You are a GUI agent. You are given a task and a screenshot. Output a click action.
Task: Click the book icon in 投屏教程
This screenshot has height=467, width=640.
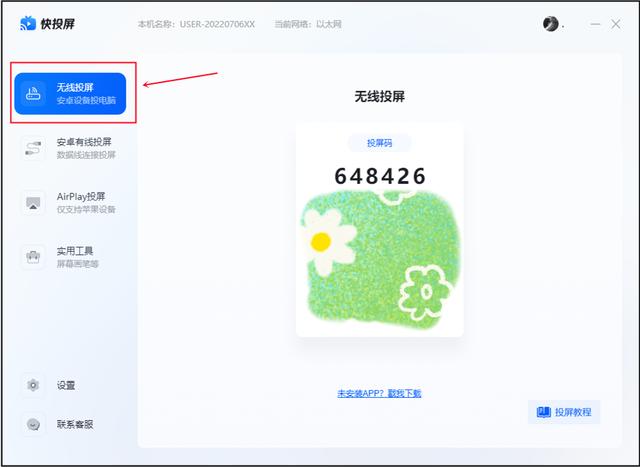click(543, 412)
